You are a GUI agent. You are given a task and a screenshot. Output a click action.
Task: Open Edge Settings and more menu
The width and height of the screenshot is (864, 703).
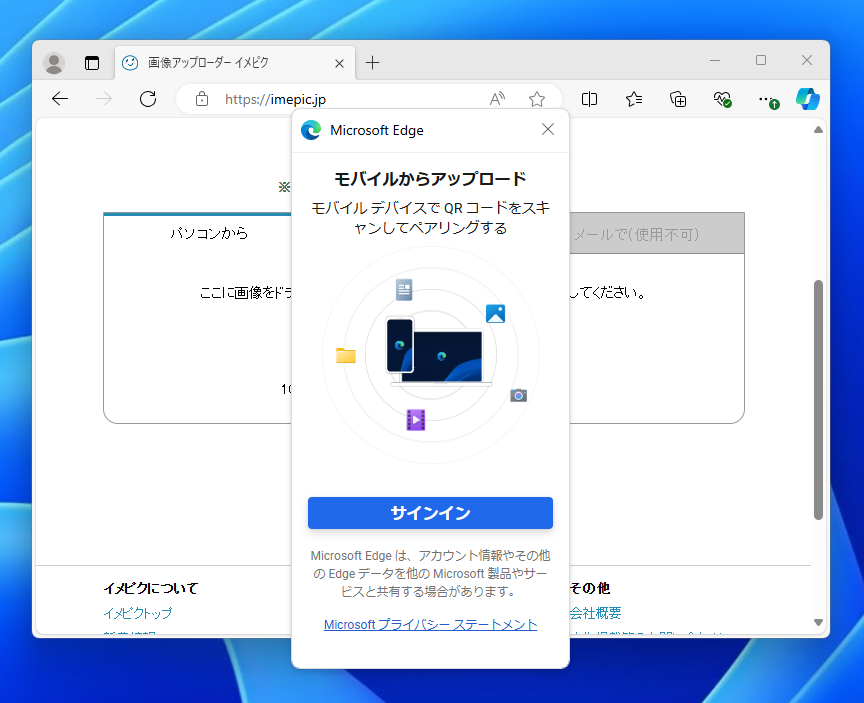point(767,99)
